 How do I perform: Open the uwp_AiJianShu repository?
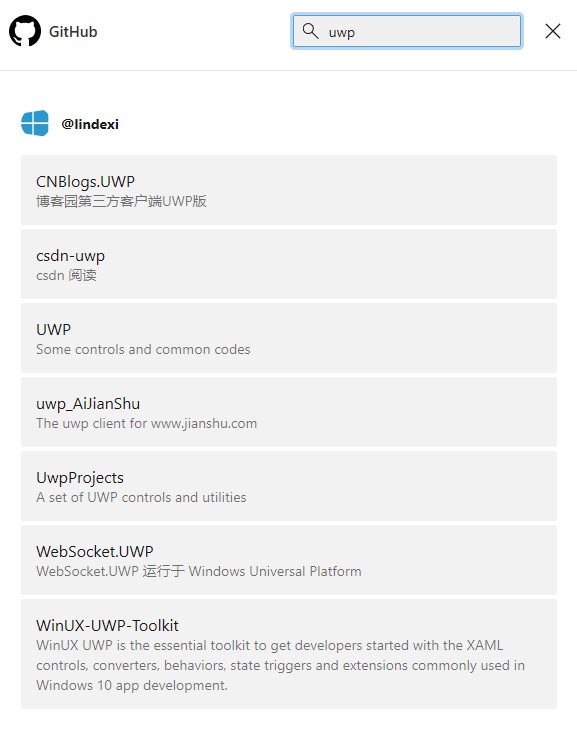(289, 412)
